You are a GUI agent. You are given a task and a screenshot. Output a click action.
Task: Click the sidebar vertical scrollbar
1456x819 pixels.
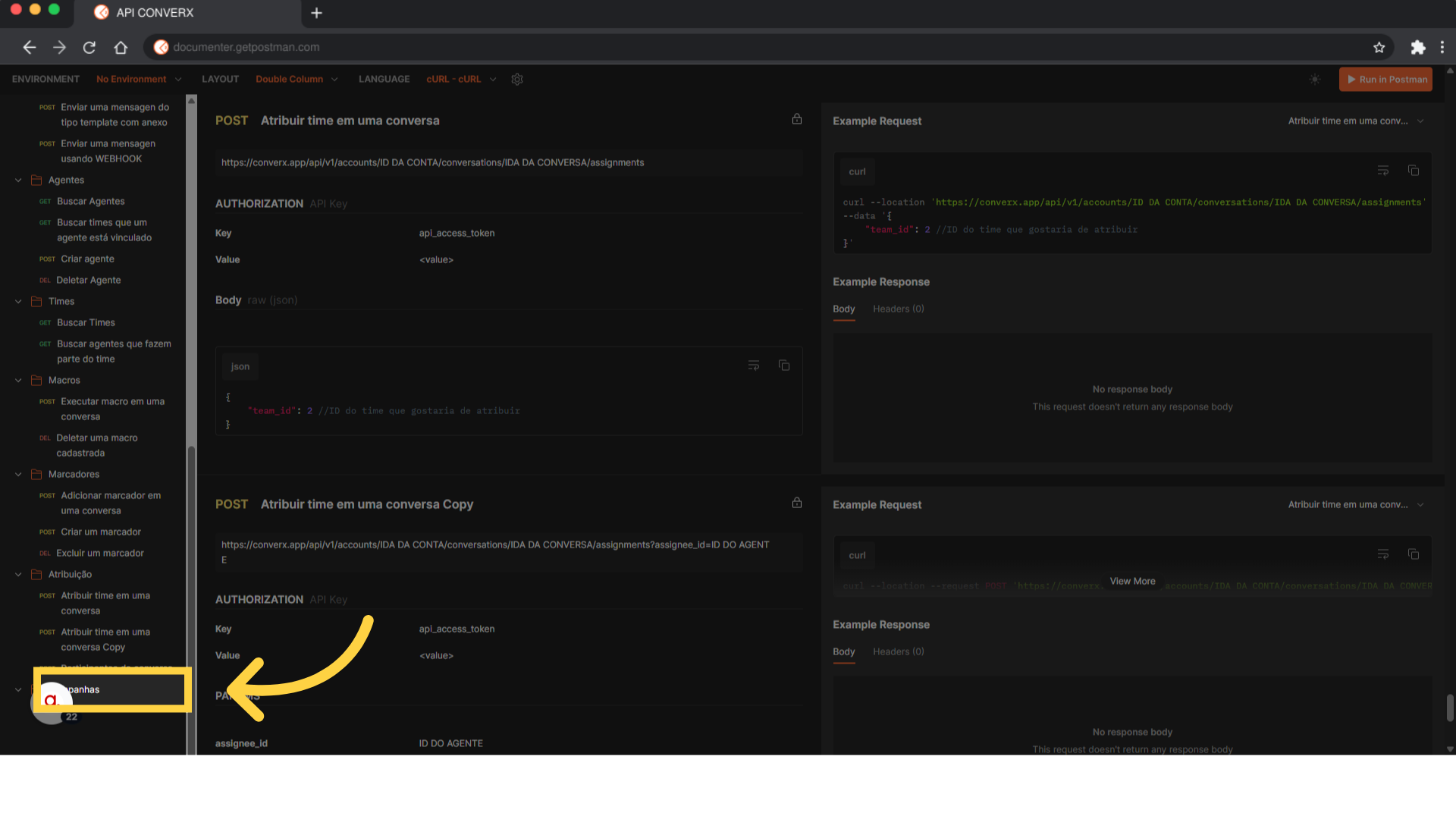(191, 425)
